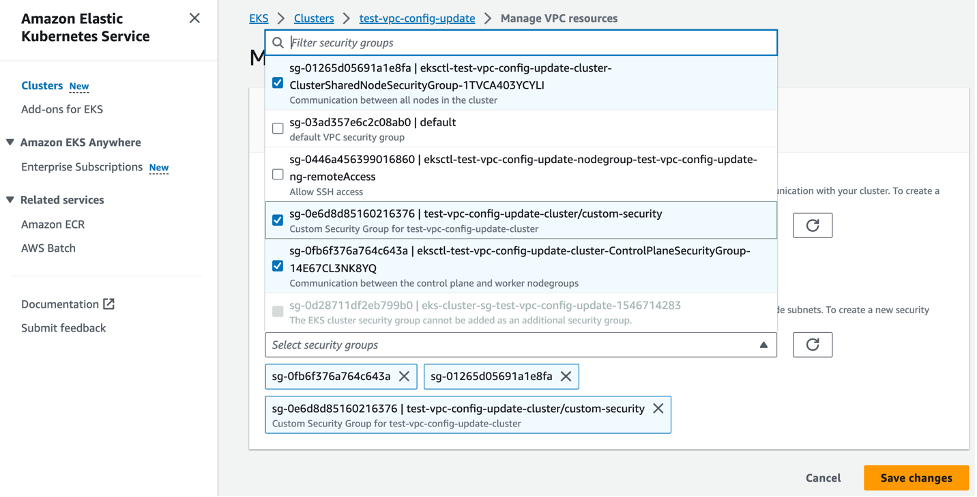Go to Amazon ECR service
Viewport: 977px width, 497px height.
coord(53,224)
